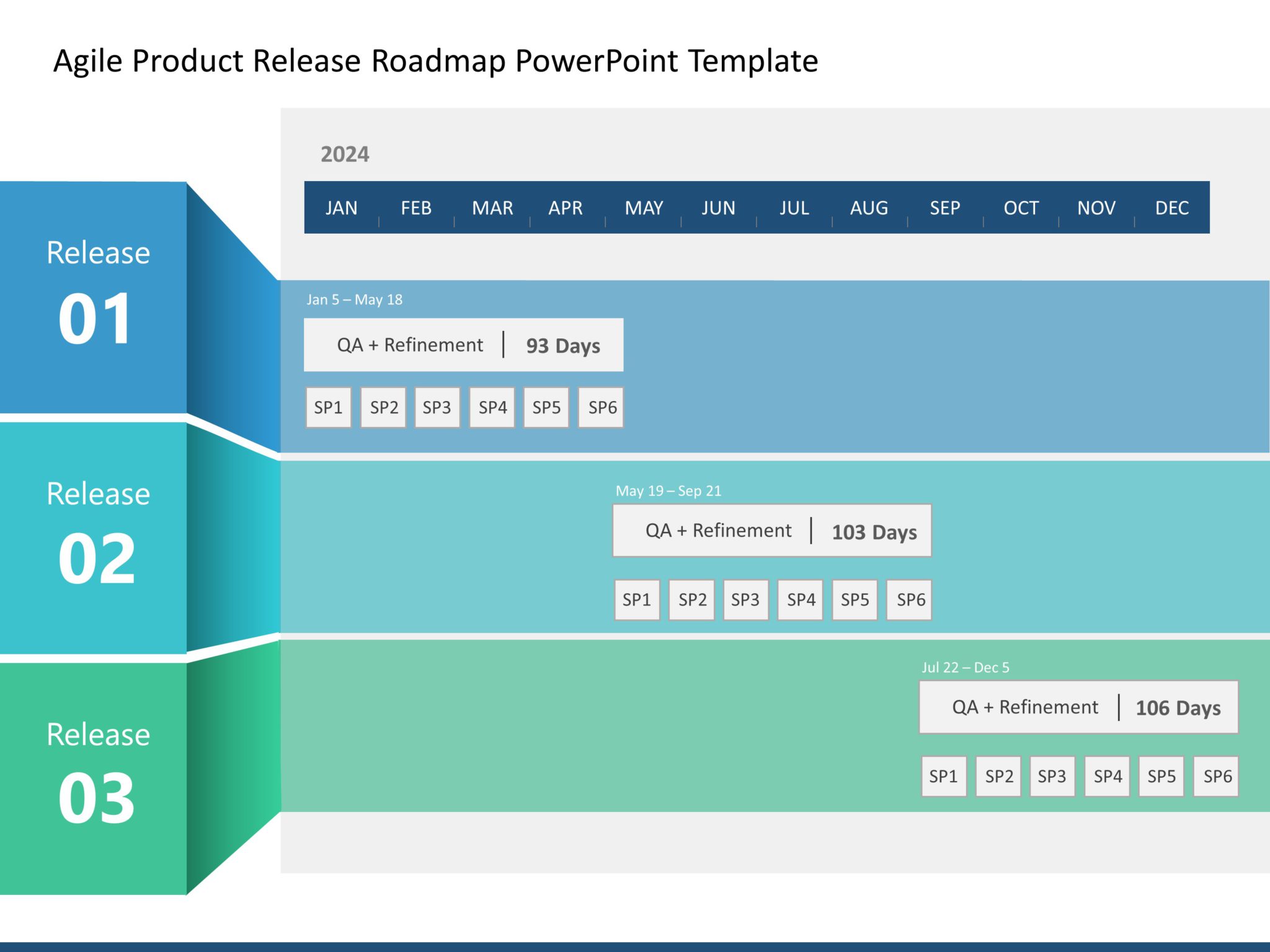Select the Jan 5 – May 18 date text

354,300
